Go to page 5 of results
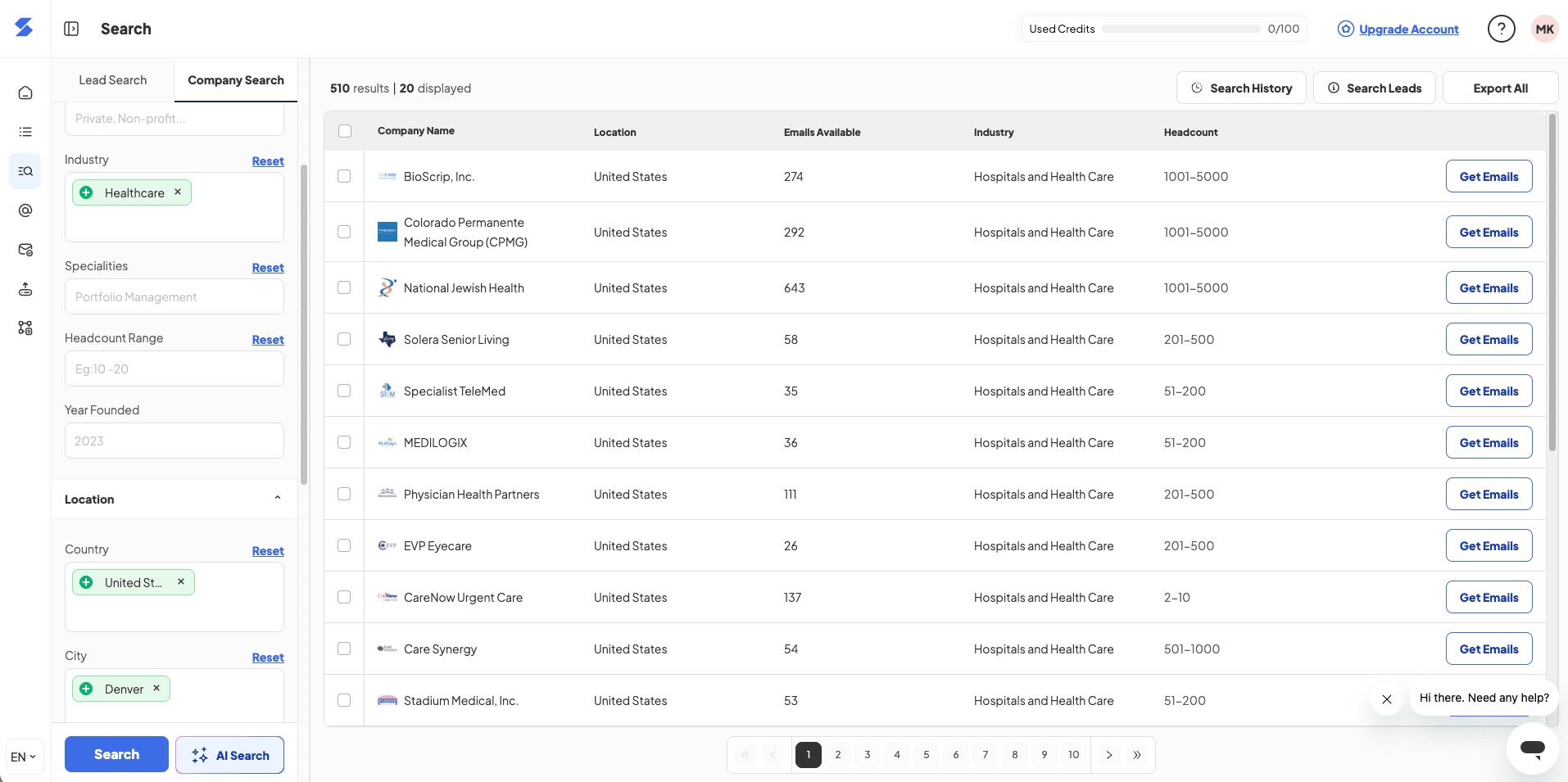This screenshot has width=1568, height=782. [926, 755]
